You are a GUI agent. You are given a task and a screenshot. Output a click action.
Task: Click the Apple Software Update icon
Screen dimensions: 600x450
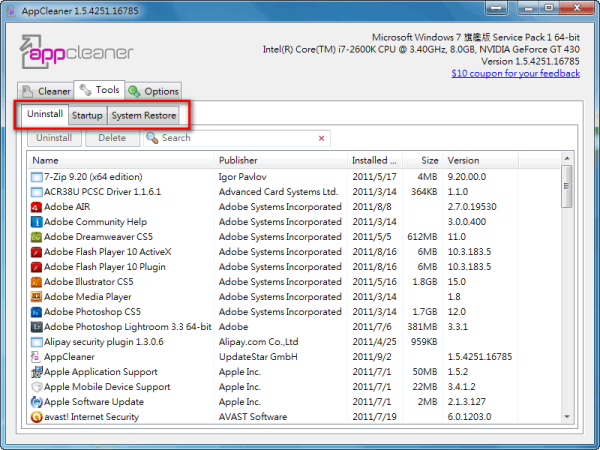coord(36,402)
